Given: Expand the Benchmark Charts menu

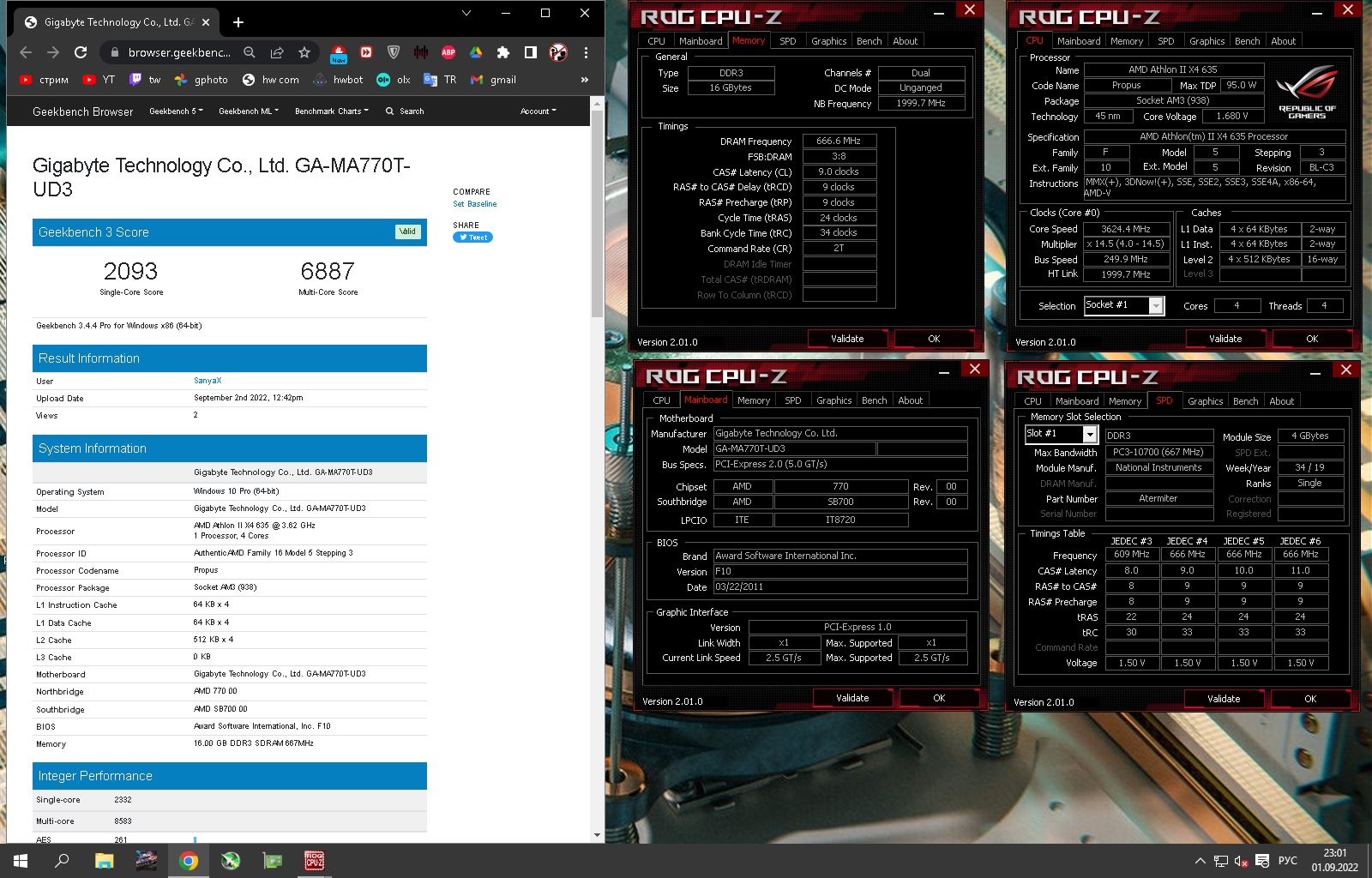Looking at the screenshot, I should (x=332, y=111).
